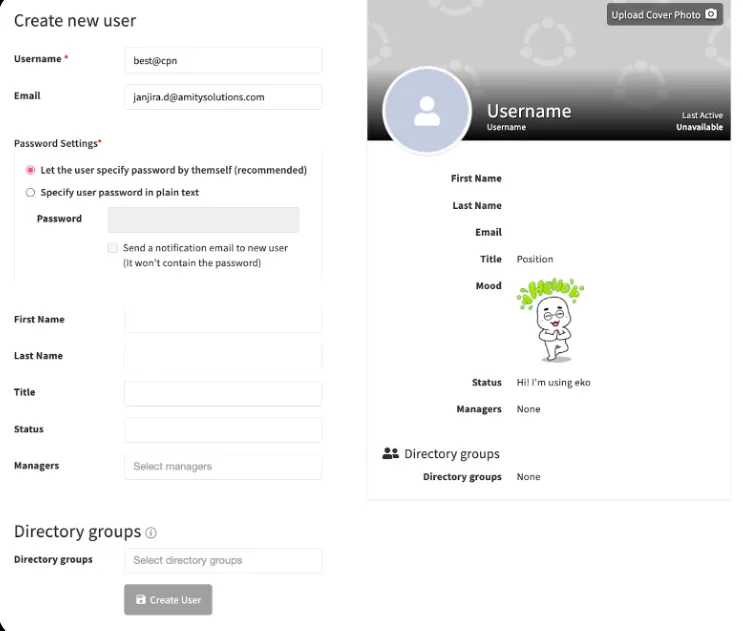Viewport: 743px width, 631px height.
Task: Click the First Name input field
Action: coord(223,320)
